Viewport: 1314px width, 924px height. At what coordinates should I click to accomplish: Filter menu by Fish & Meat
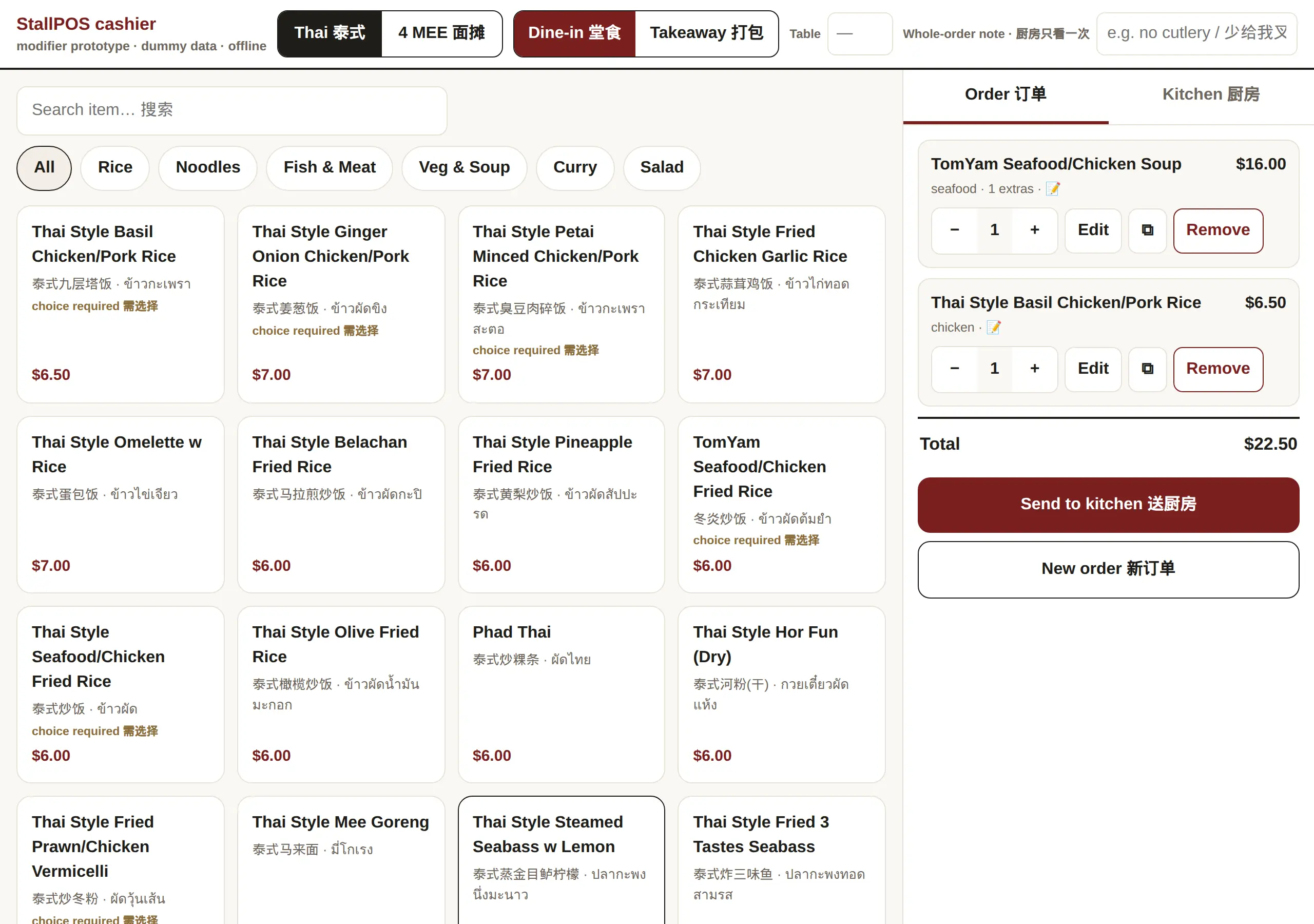coord(330,168)
